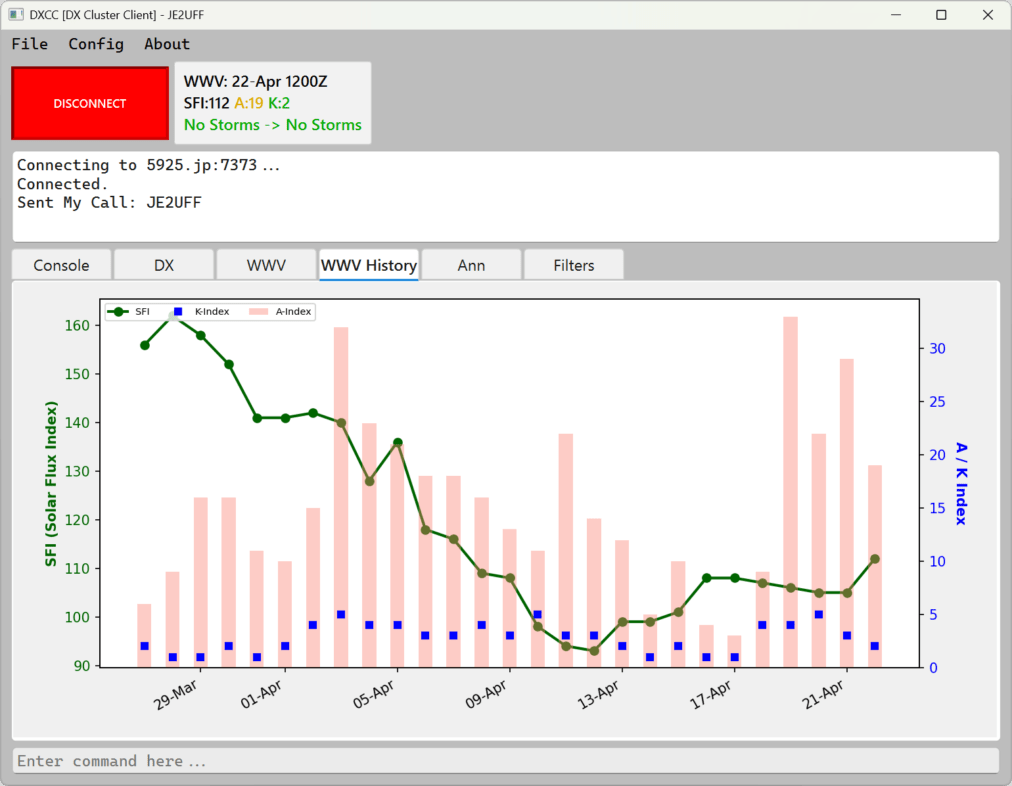This screenshot has height=786, width=1012.
Task: Open the About menu
Action: coord(166,44)
